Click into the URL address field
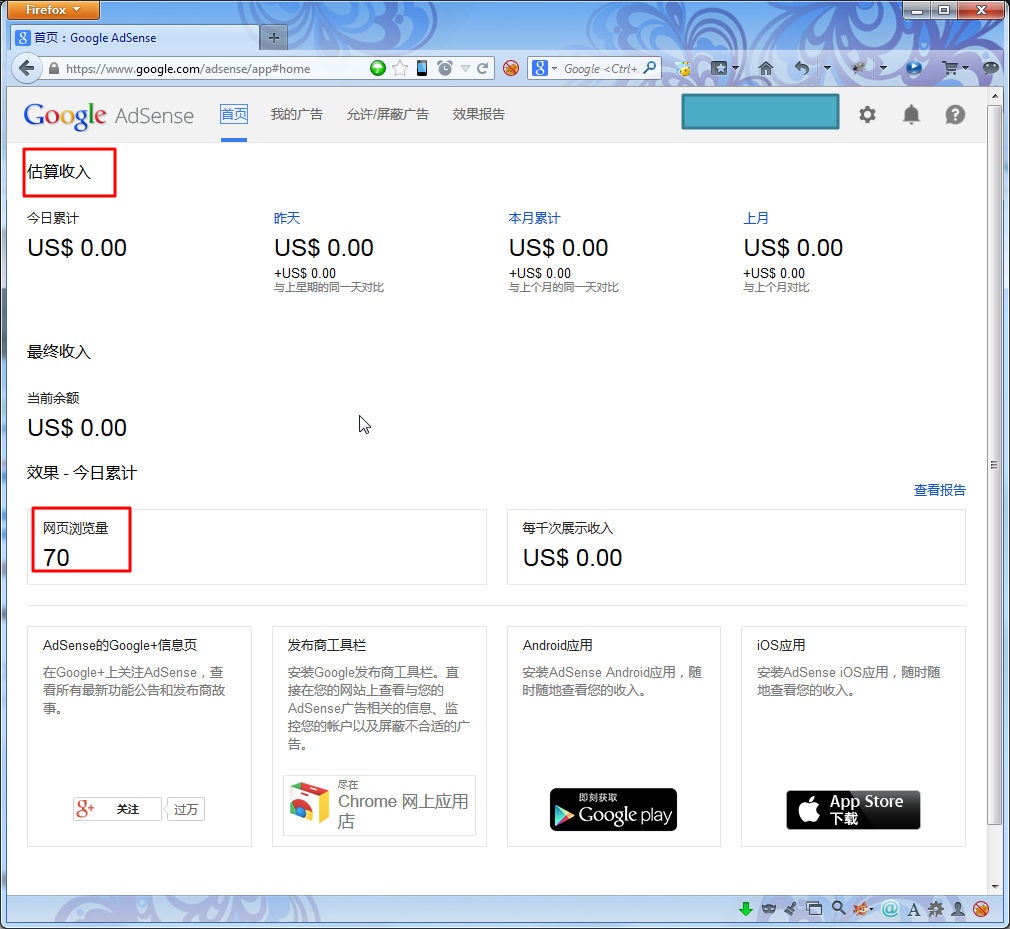1010x929 pixels. pyautogui.click(x=216, y=69)
